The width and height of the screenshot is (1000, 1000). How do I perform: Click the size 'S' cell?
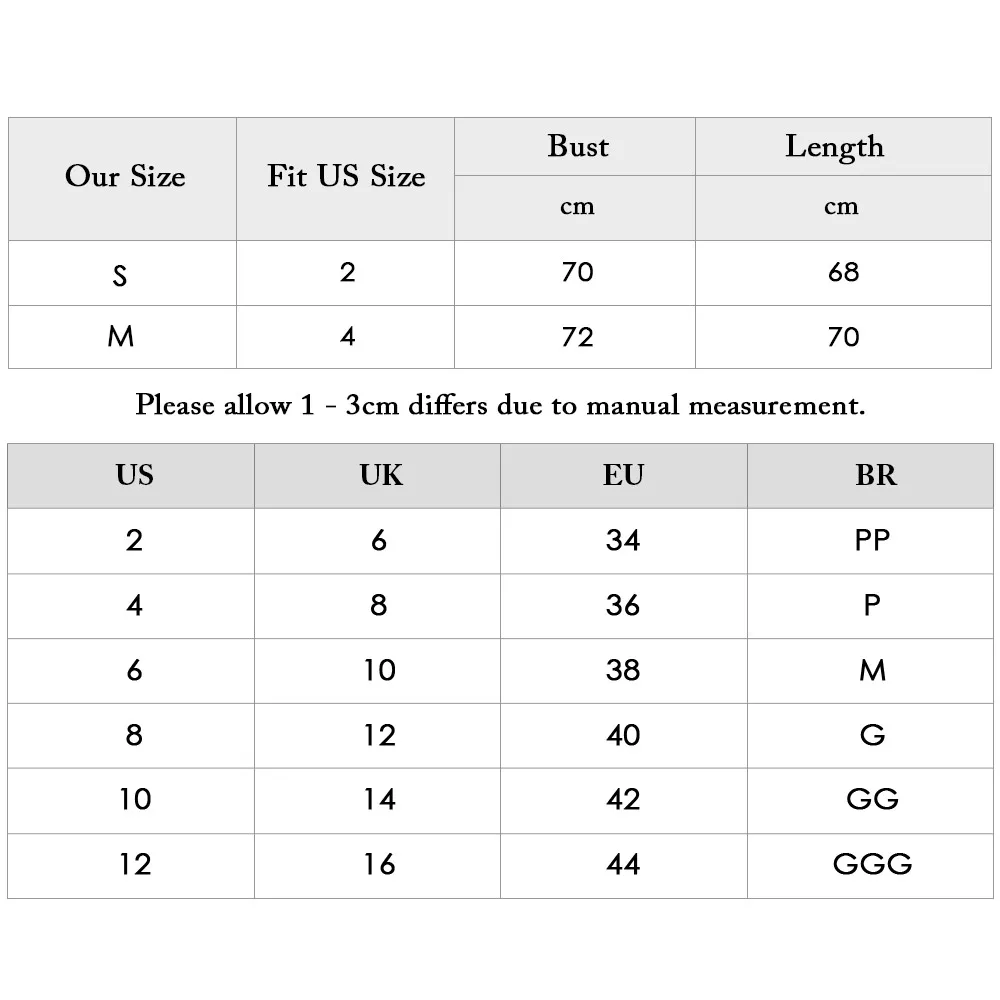click(x=122, y=273)
